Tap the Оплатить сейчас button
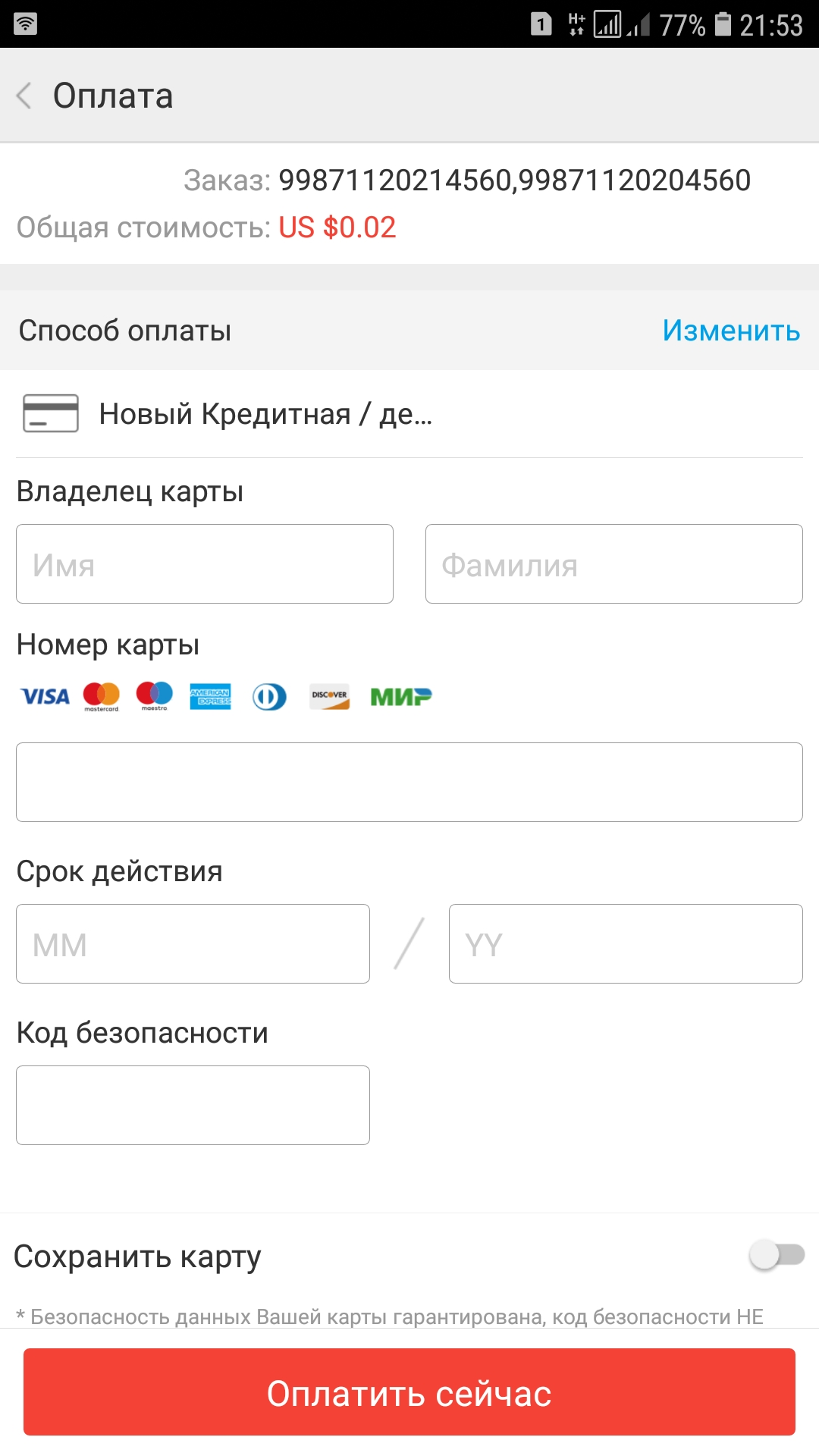This screenshot has width=819, height=1456. pyautogui.click(x=409, y=1392)
